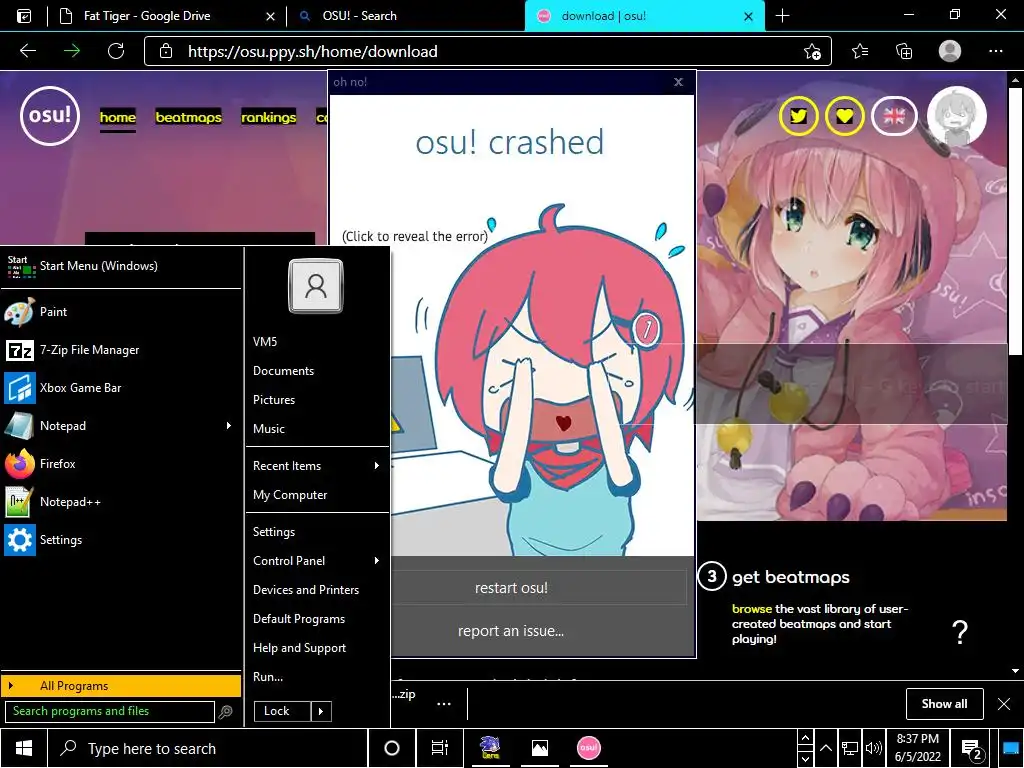Click the taskbar Type here to search box
Viewport: 1024px width, 768px height.
209,748
